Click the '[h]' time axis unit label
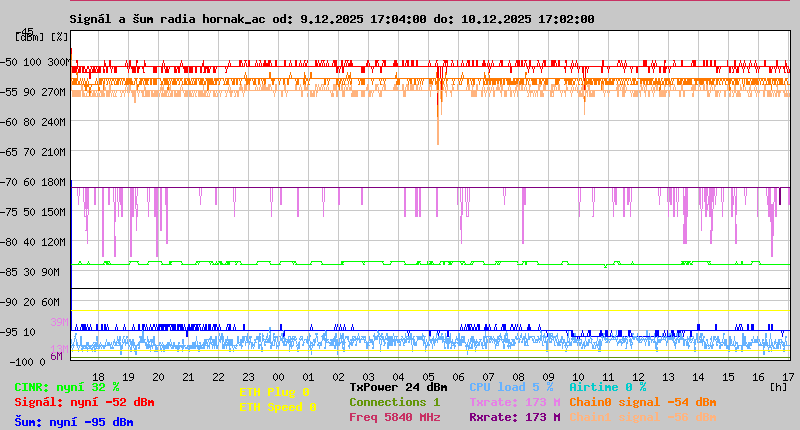800x430 pixels. click(x=779, y=387)
